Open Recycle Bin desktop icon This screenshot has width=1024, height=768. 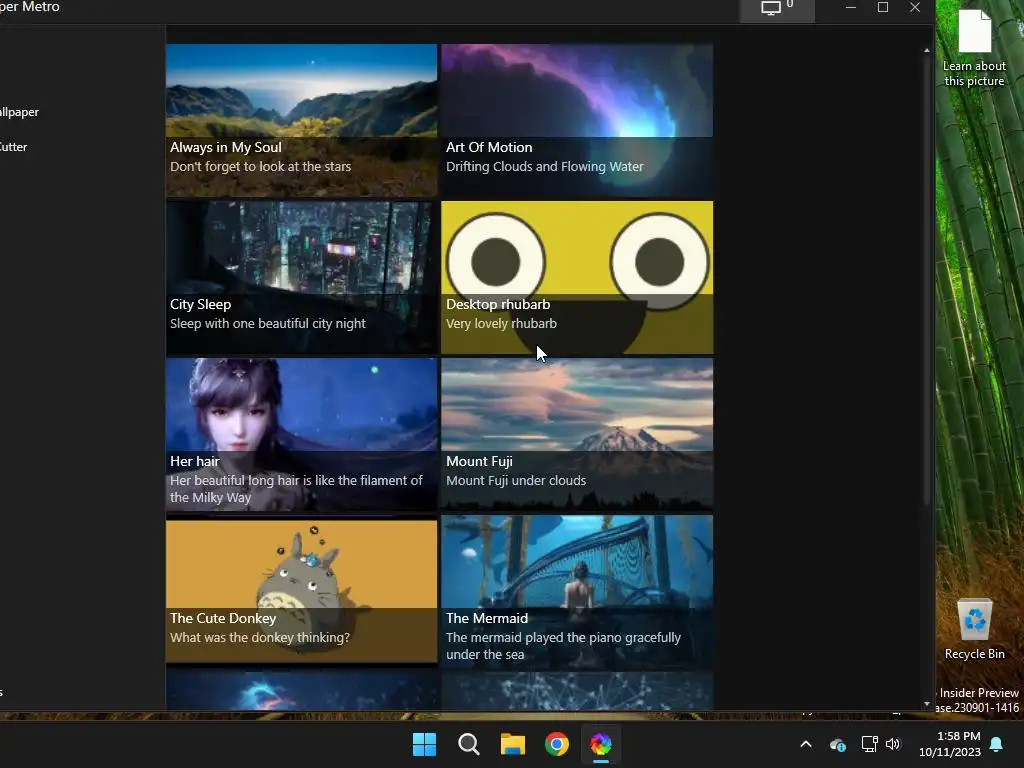[974, 630]
